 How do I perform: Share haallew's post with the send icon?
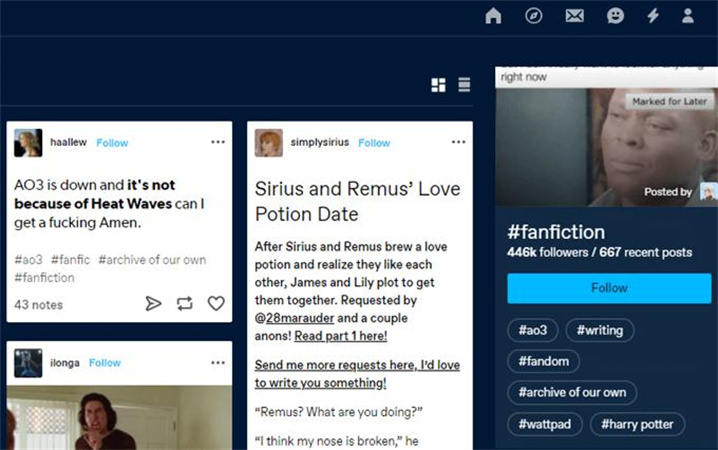coord(153,303)
